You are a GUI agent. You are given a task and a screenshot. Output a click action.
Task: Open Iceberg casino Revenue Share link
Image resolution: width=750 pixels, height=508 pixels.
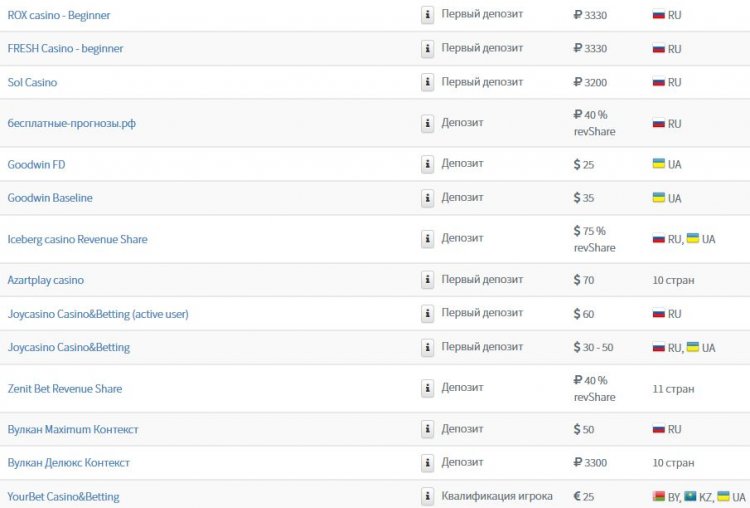[77, 239]
